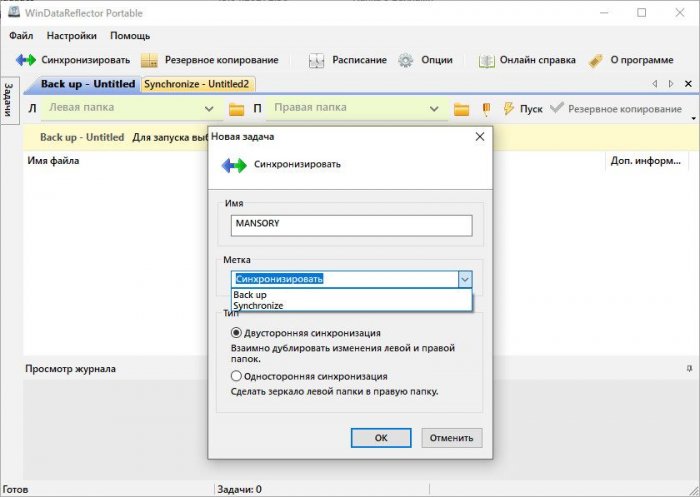700x497 pixels.
Task: Expand Левая папка dropdown
Action: point(209,108)
